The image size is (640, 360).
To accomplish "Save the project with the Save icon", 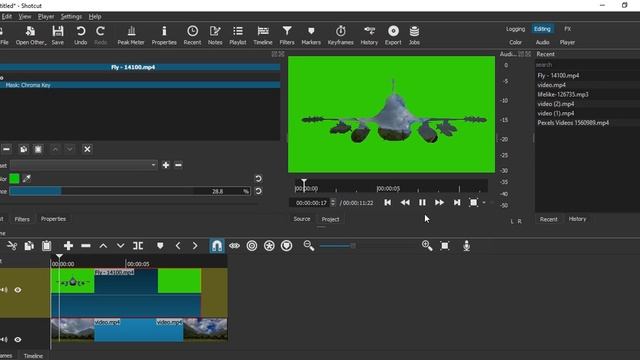I will pos(58,35).
